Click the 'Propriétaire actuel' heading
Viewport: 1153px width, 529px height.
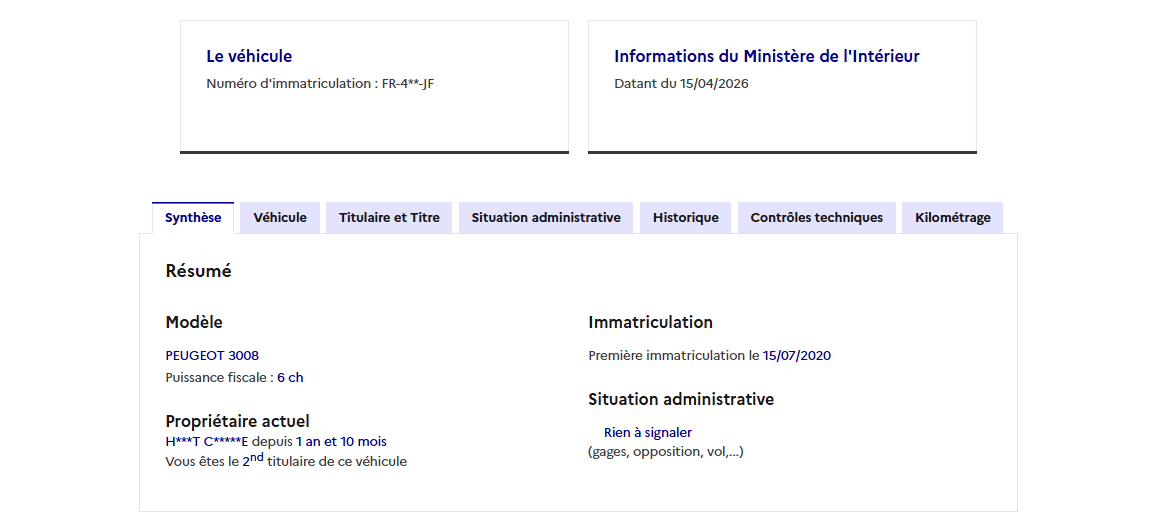238,422
